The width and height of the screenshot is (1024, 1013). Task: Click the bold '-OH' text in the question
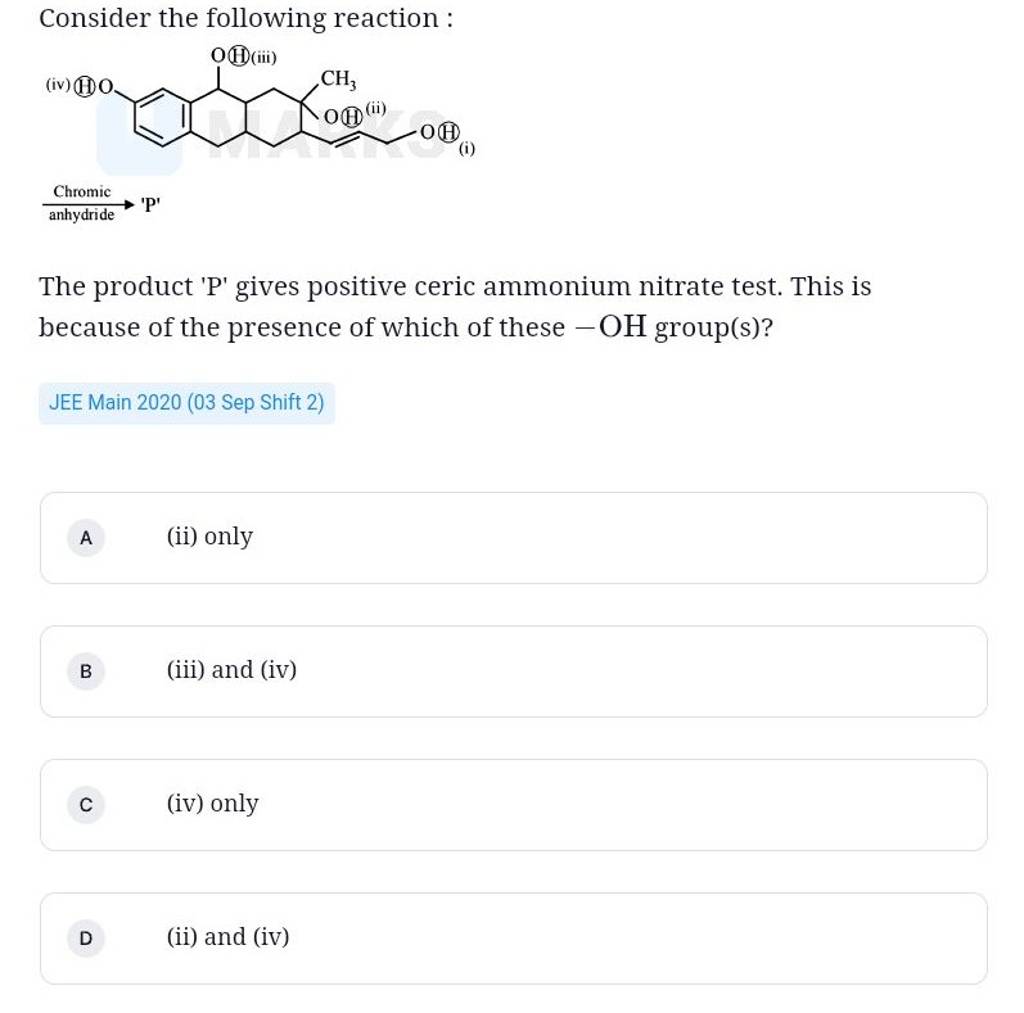(x=614, y=327)
